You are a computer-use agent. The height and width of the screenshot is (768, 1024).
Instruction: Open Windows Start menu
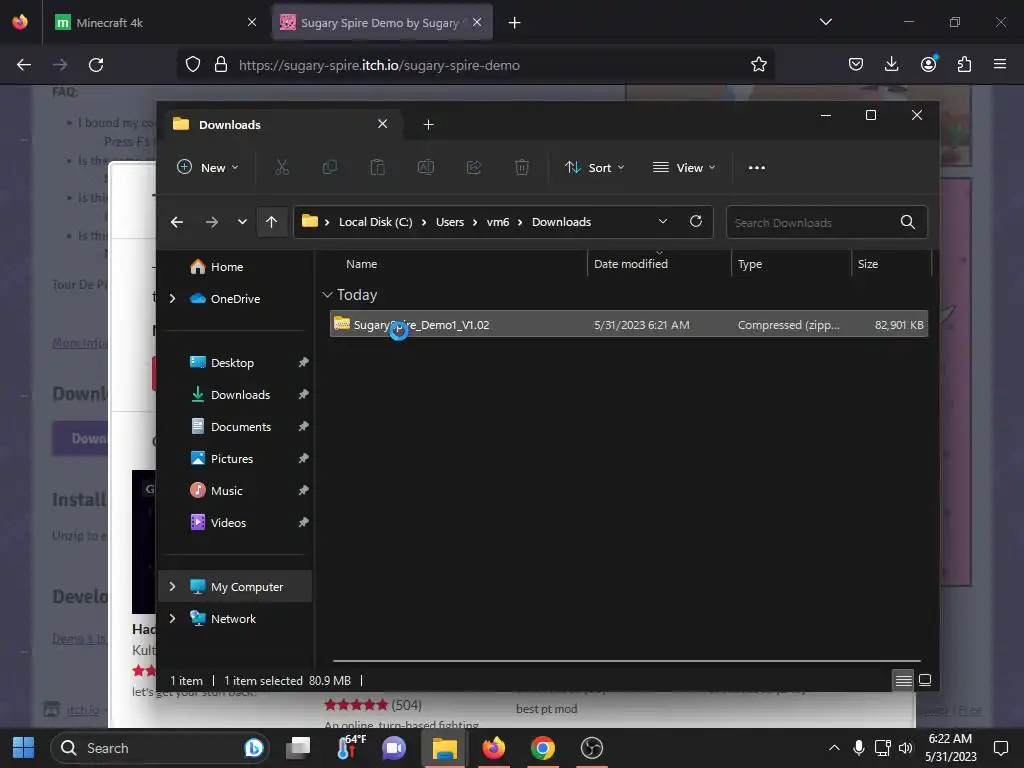click(x=24, y=748)
